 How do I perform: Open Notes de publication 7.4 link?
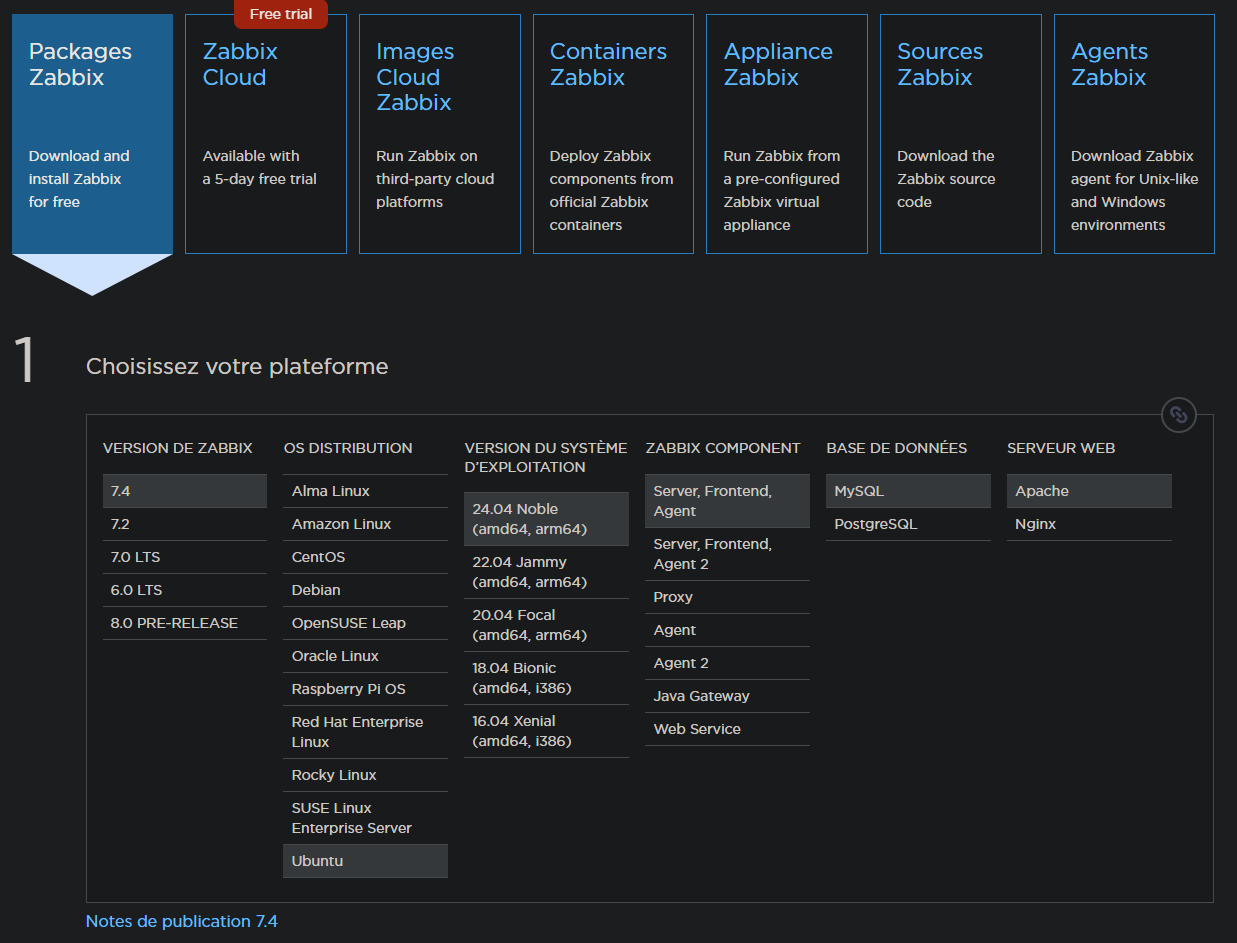181,921
